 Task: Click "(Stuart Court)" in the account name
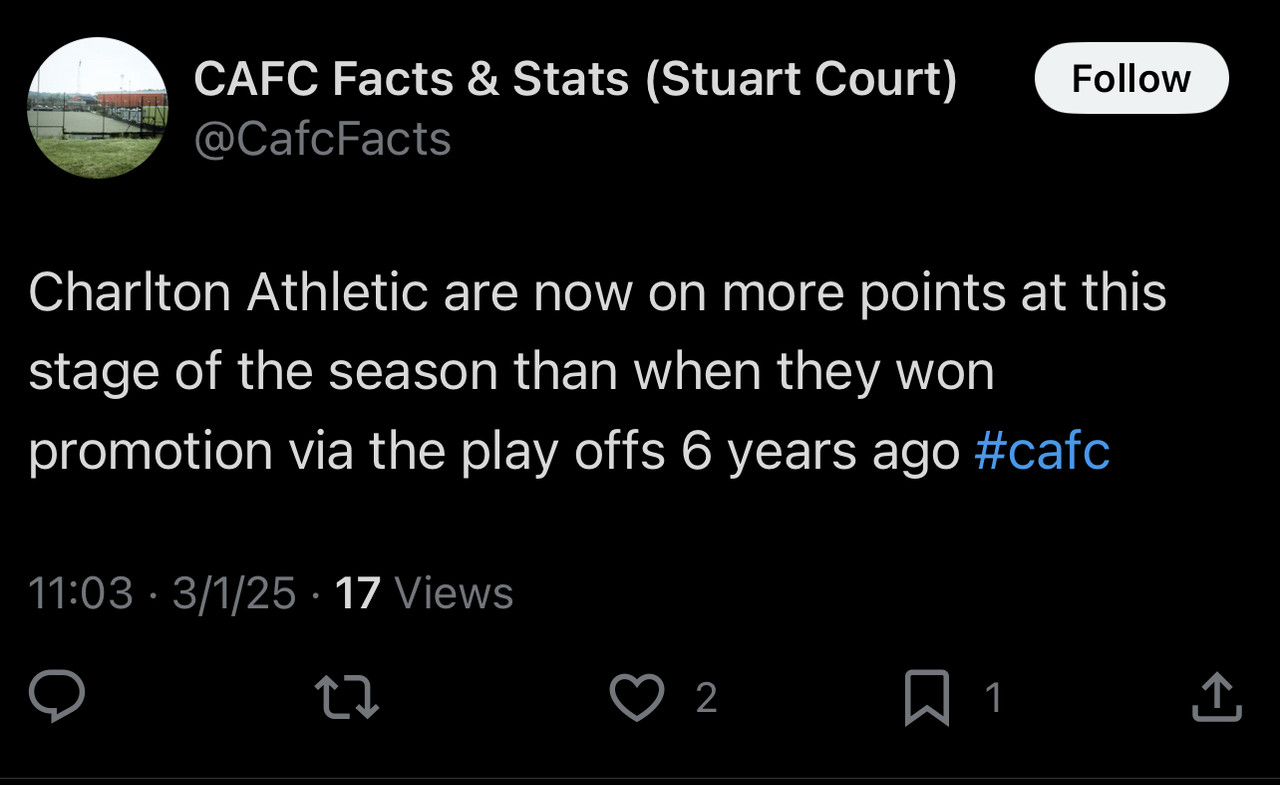[801, 79]
